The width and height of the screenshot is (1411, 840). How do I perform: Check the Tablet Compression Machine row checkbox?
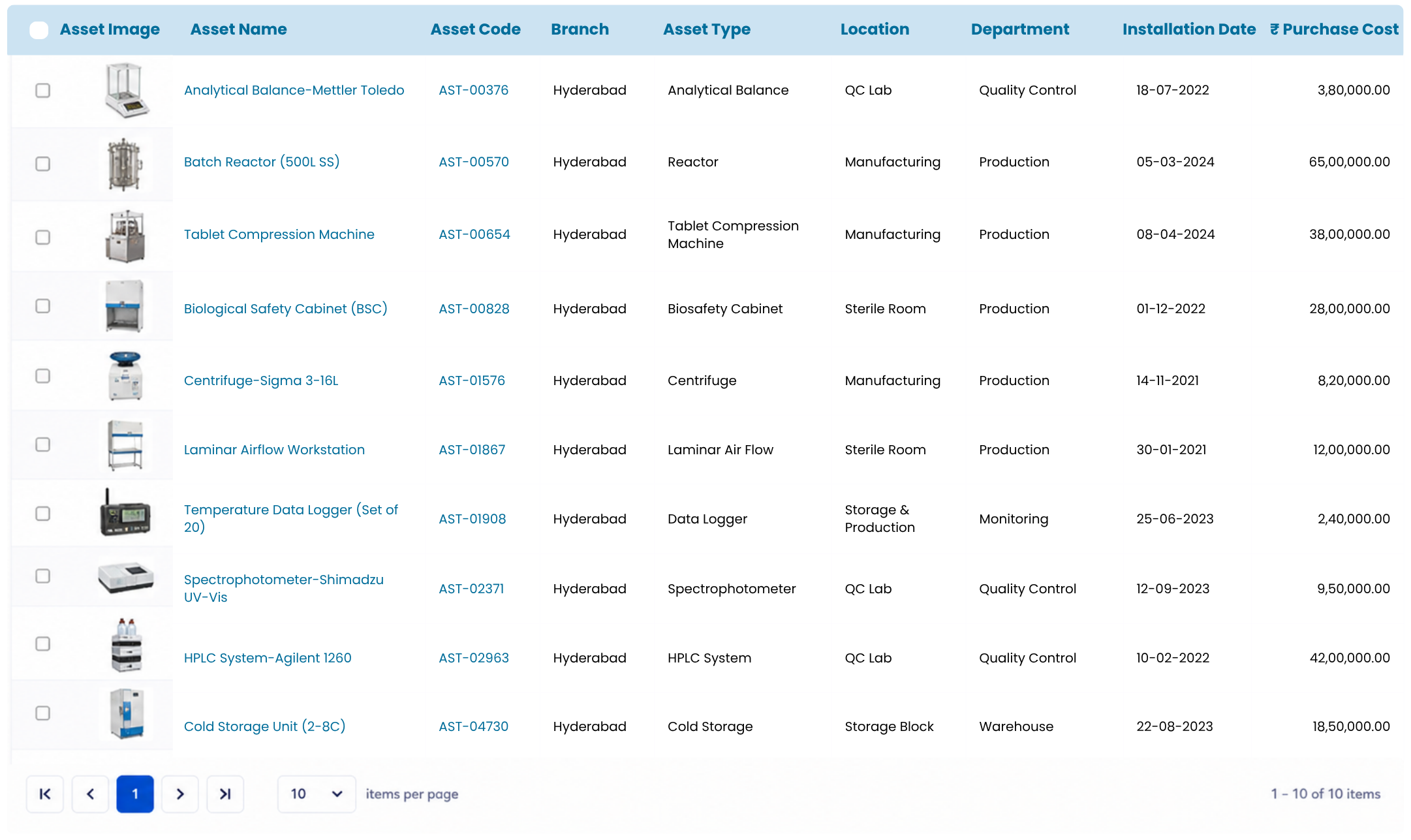coord(42,237)
